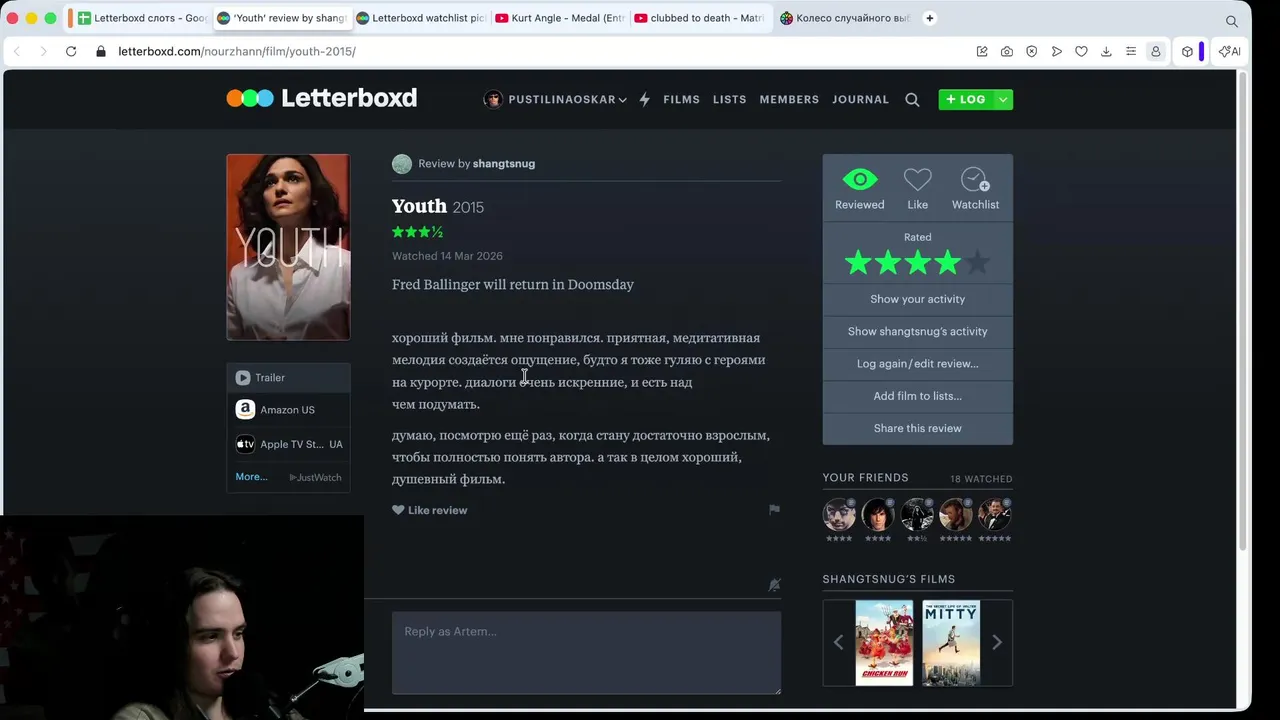Click the send/flow arrow icon
Image resolution: width=1280 pixels, height=720 pixels.
coord(1057,51)
